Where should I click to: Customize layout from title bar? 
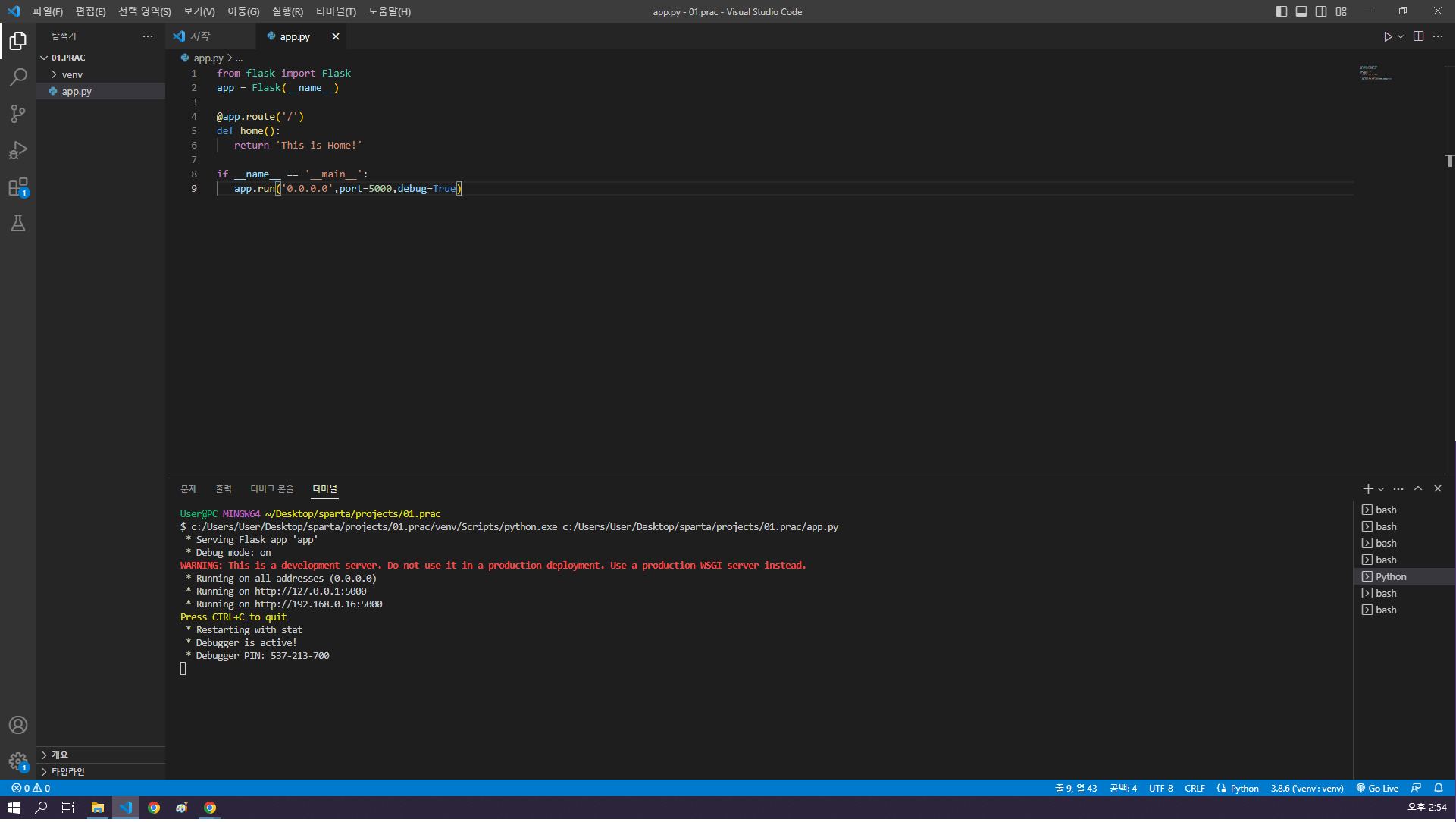coord(1342,11)
